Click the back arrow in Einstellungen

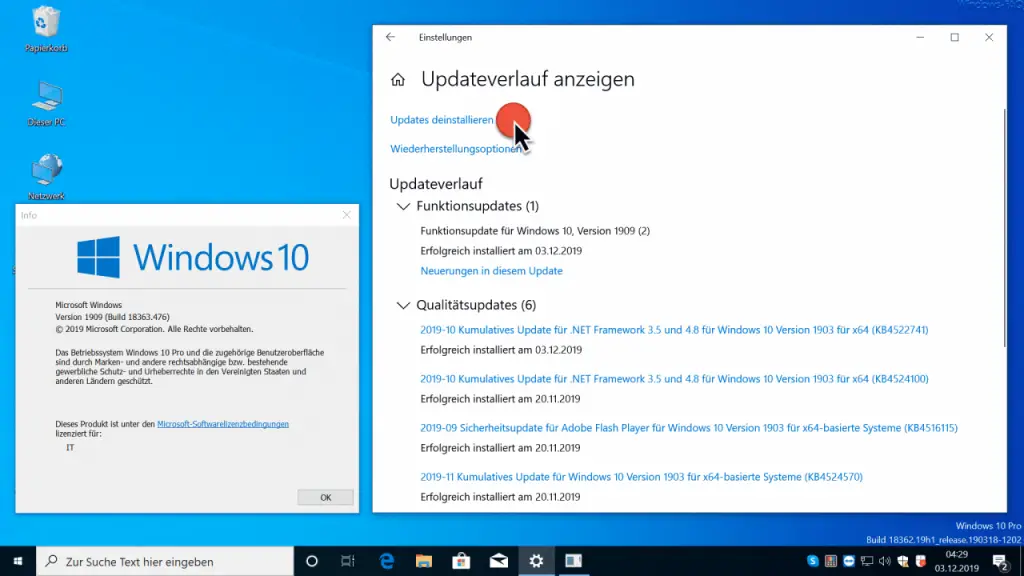click(391, 37)
